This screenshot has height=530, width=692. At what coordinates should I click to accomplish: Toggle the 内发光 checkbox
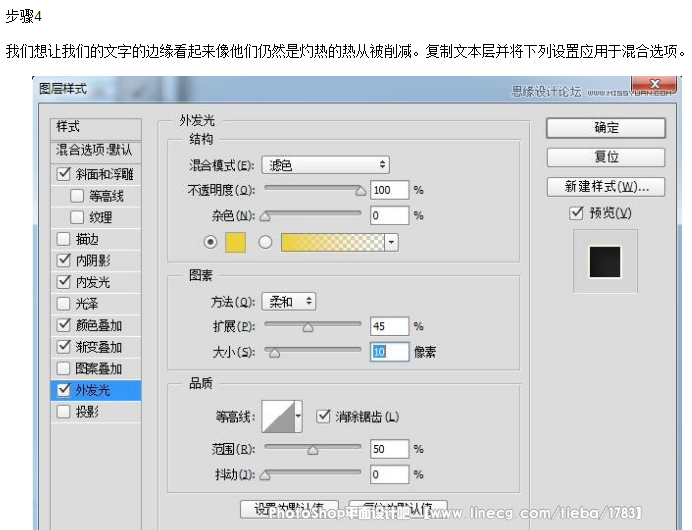pyautogui.click(x=64, y=282)
